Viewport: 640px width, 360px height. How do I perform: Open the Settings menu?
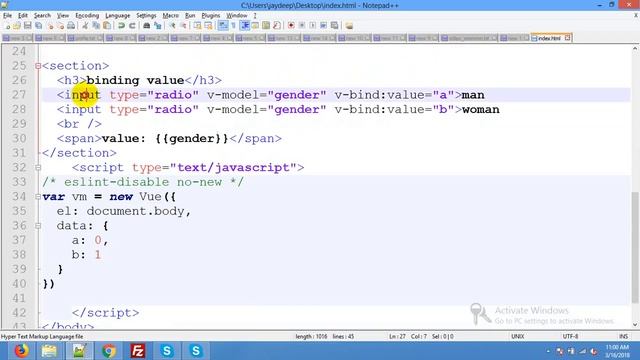point(146,16)
